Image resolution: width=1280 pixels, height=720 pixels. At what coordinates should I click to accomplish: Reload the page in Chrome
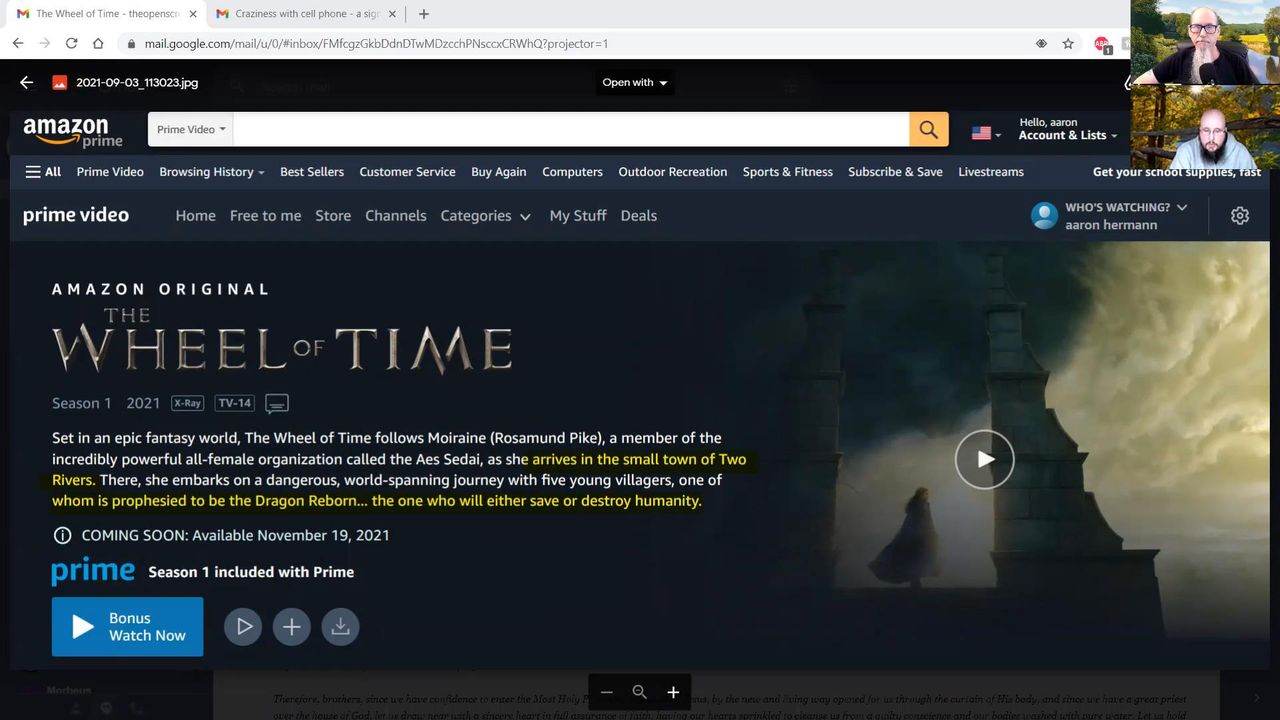pos(71,44)
